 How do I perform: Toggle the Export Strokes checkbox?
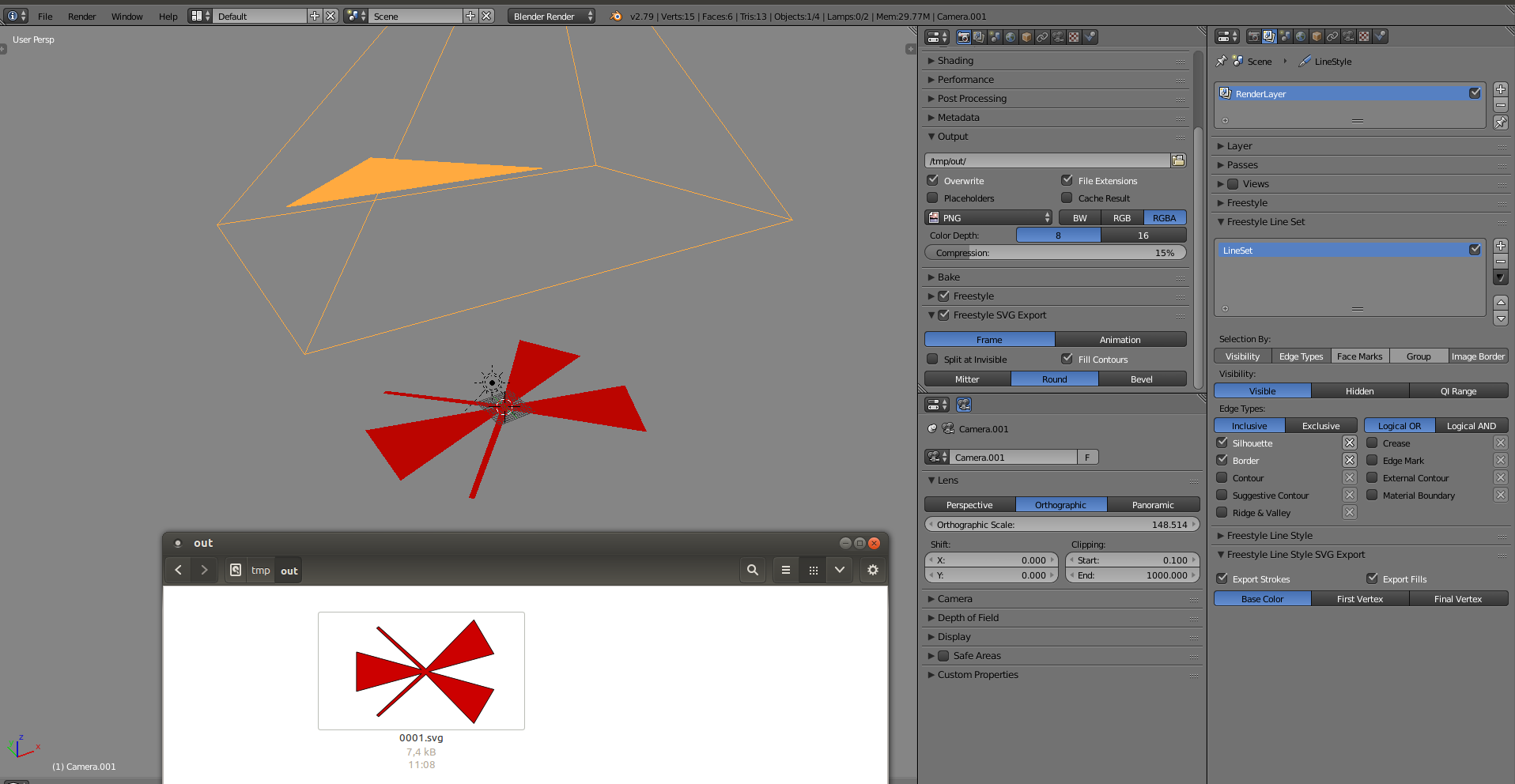[x=1222, y=579]
